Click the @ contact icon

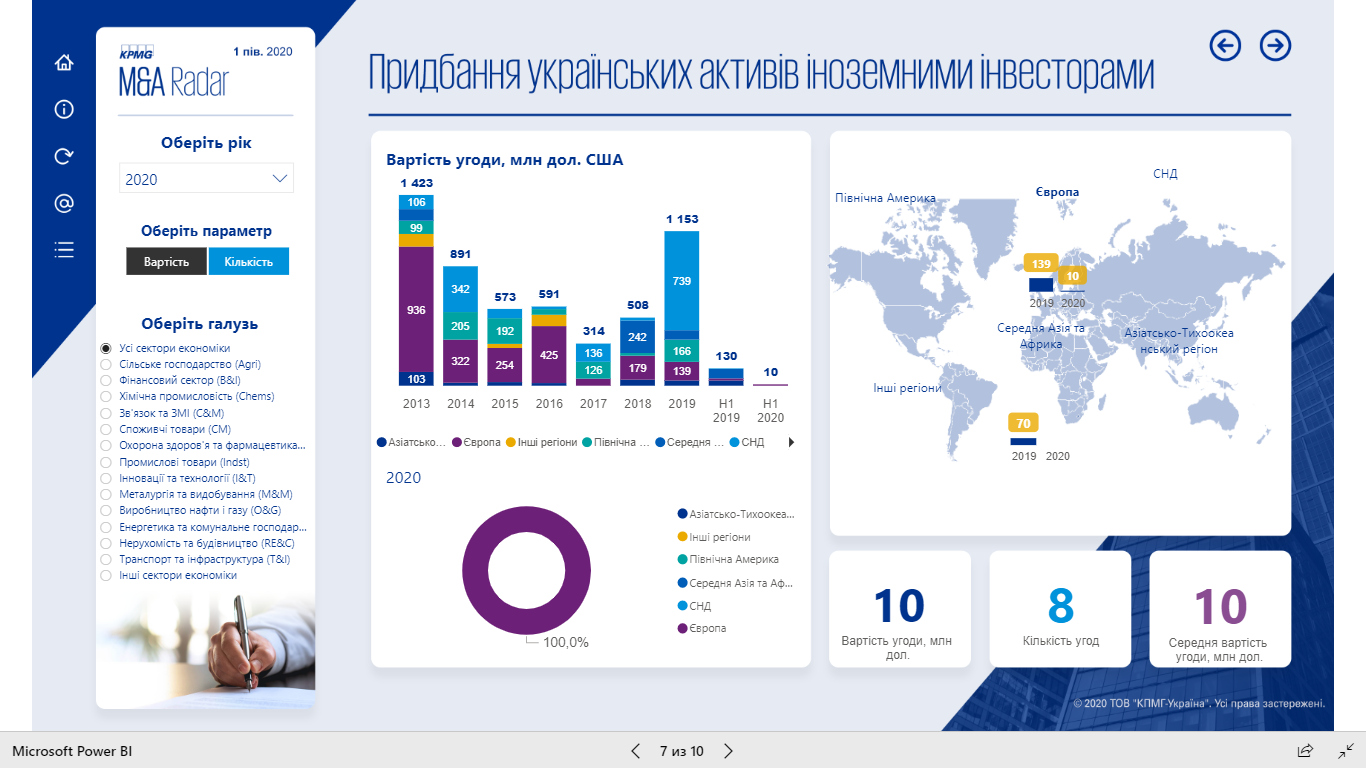pyautogui.click(x=64, y=204)
